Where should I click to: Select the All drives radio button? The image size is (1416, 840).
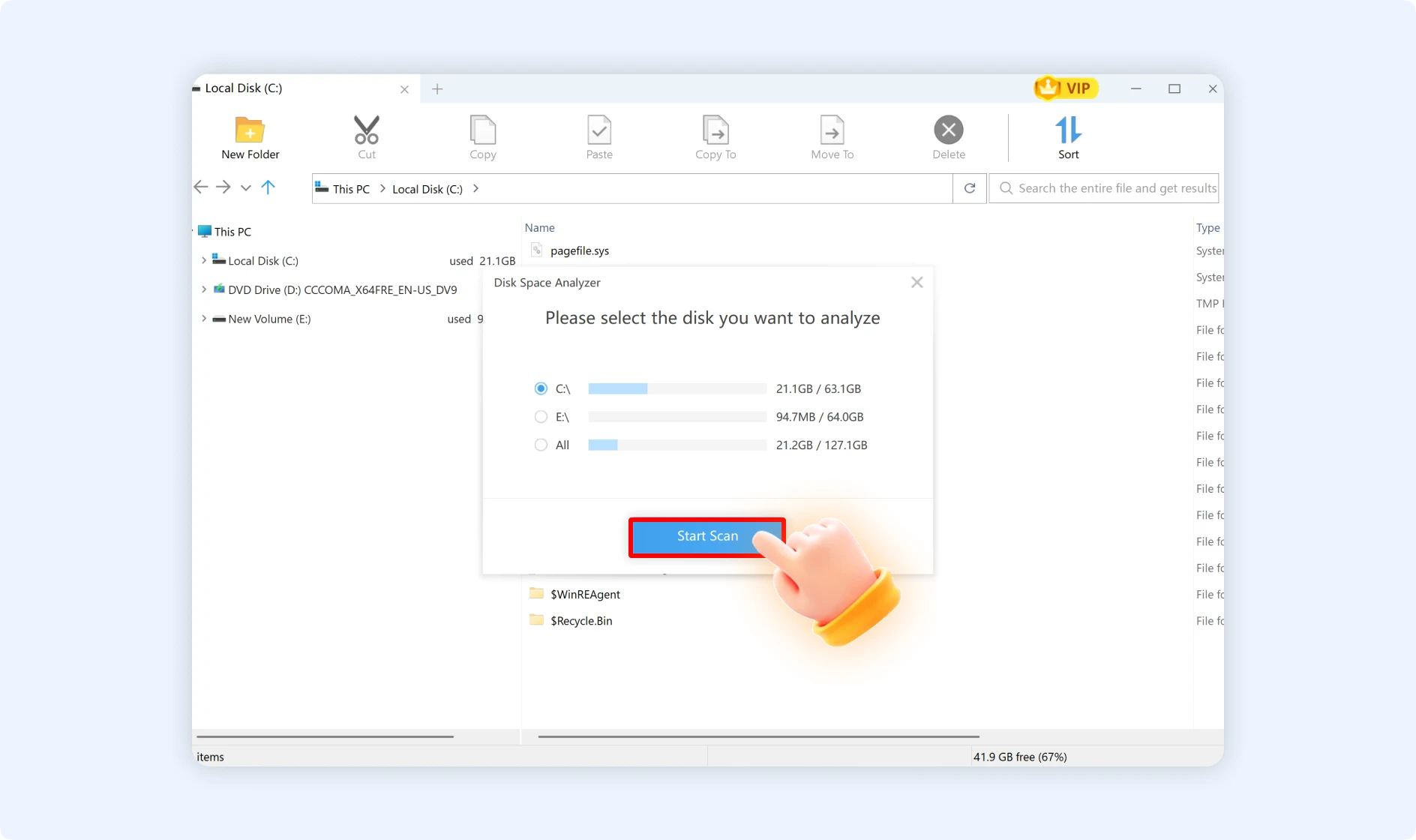point(540,445)
